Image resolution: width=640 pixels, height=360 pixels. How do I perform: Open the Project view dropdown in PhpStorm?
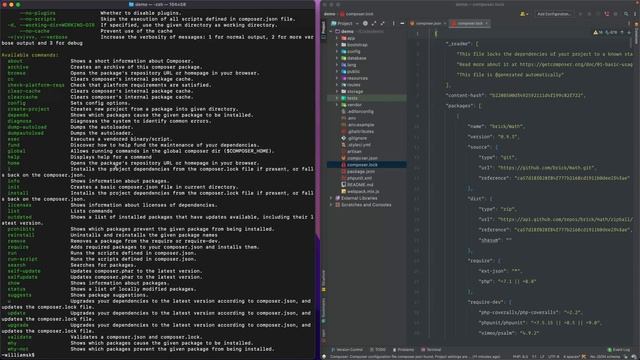345,23
